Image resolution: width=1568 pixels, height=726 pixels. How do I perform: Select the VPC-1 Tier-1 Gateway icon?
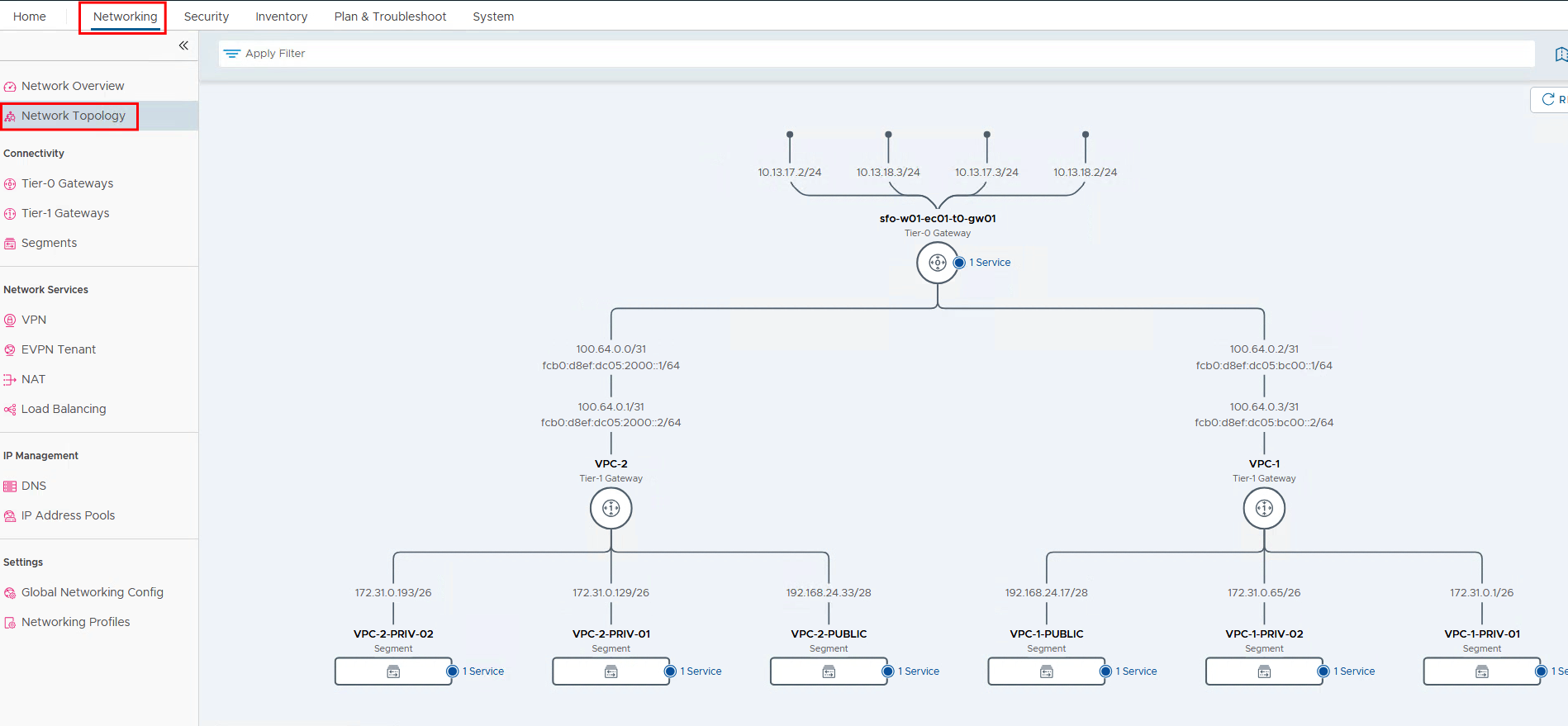point(1263,508)
